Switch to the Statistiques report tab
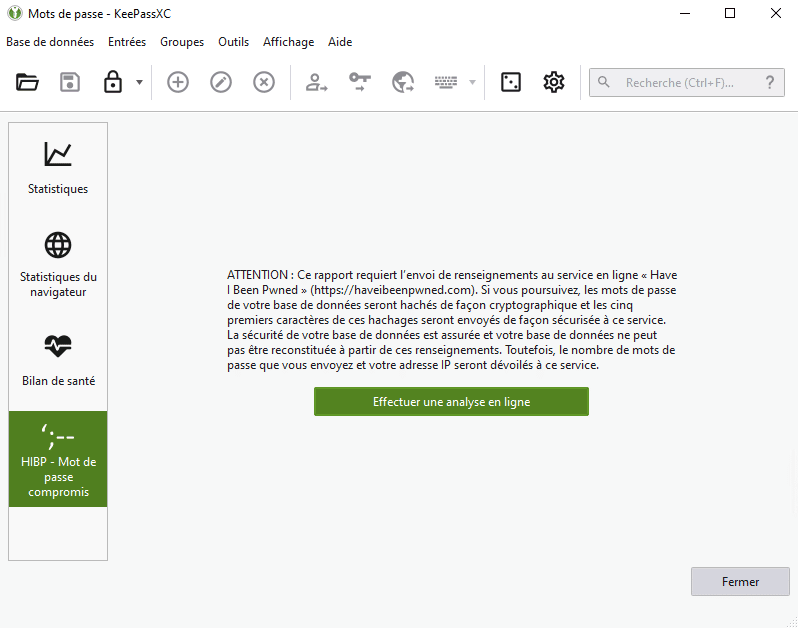798x628 pixels. (58, 168)
